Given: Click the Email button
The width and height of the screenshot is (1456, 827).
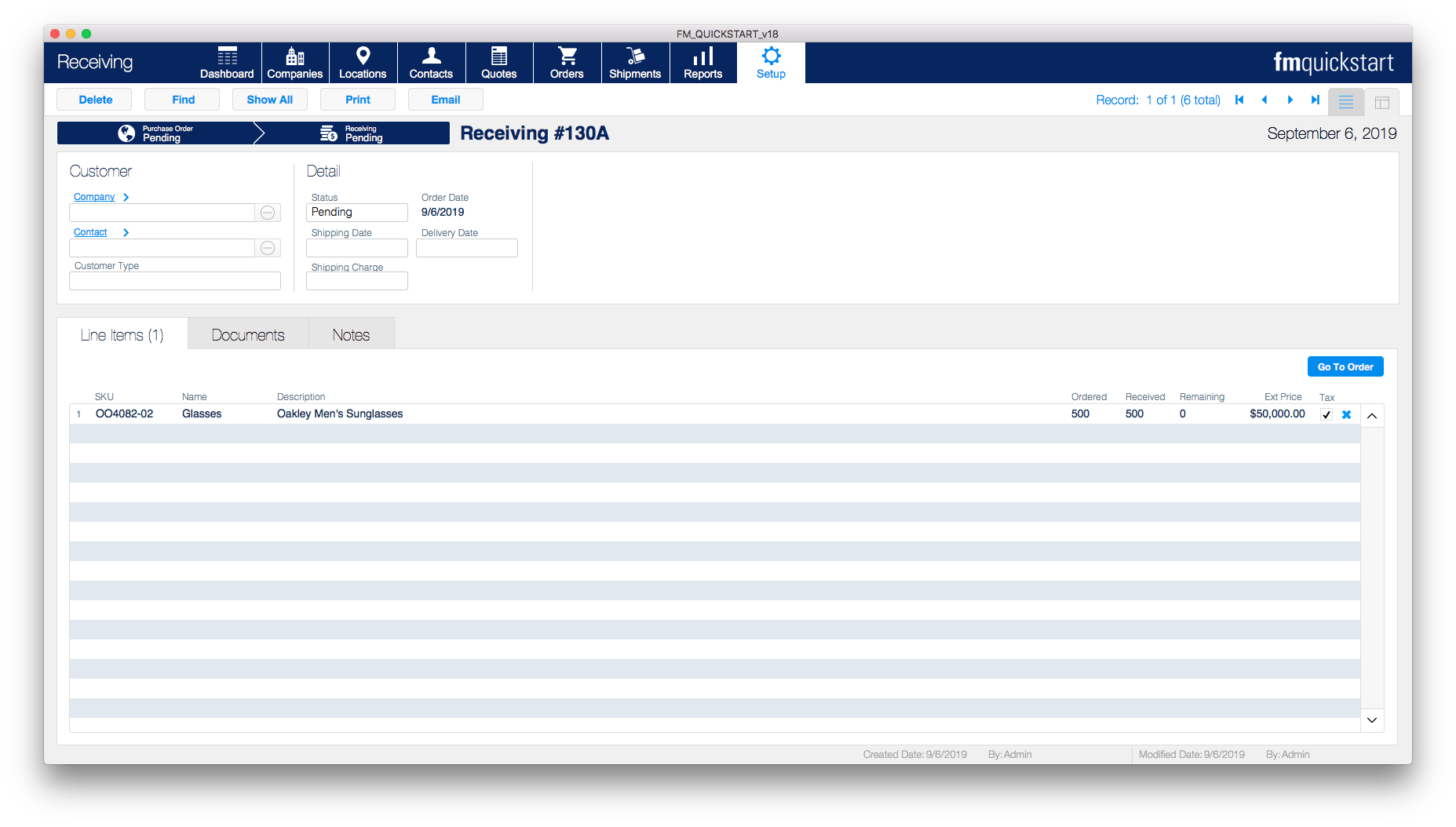Looking at the screenshot, I should pos(446,100).
